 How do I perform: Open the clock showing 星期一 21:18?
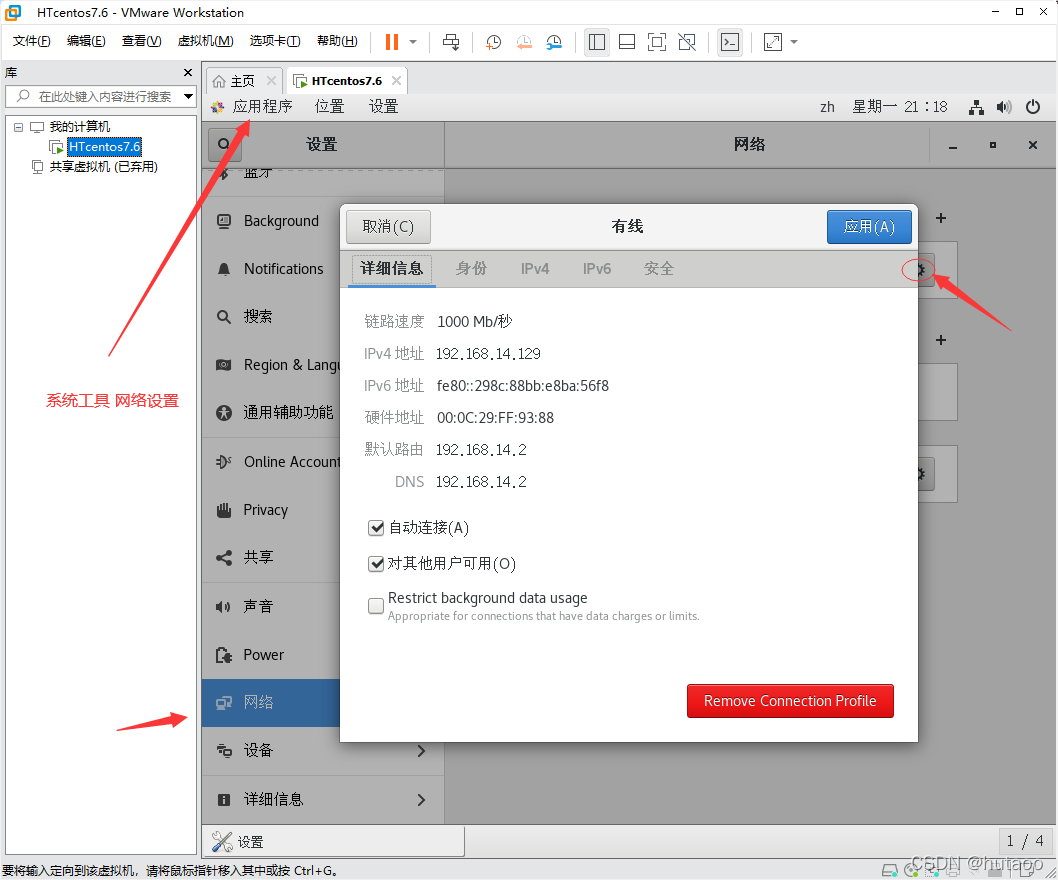pos(899,107)
